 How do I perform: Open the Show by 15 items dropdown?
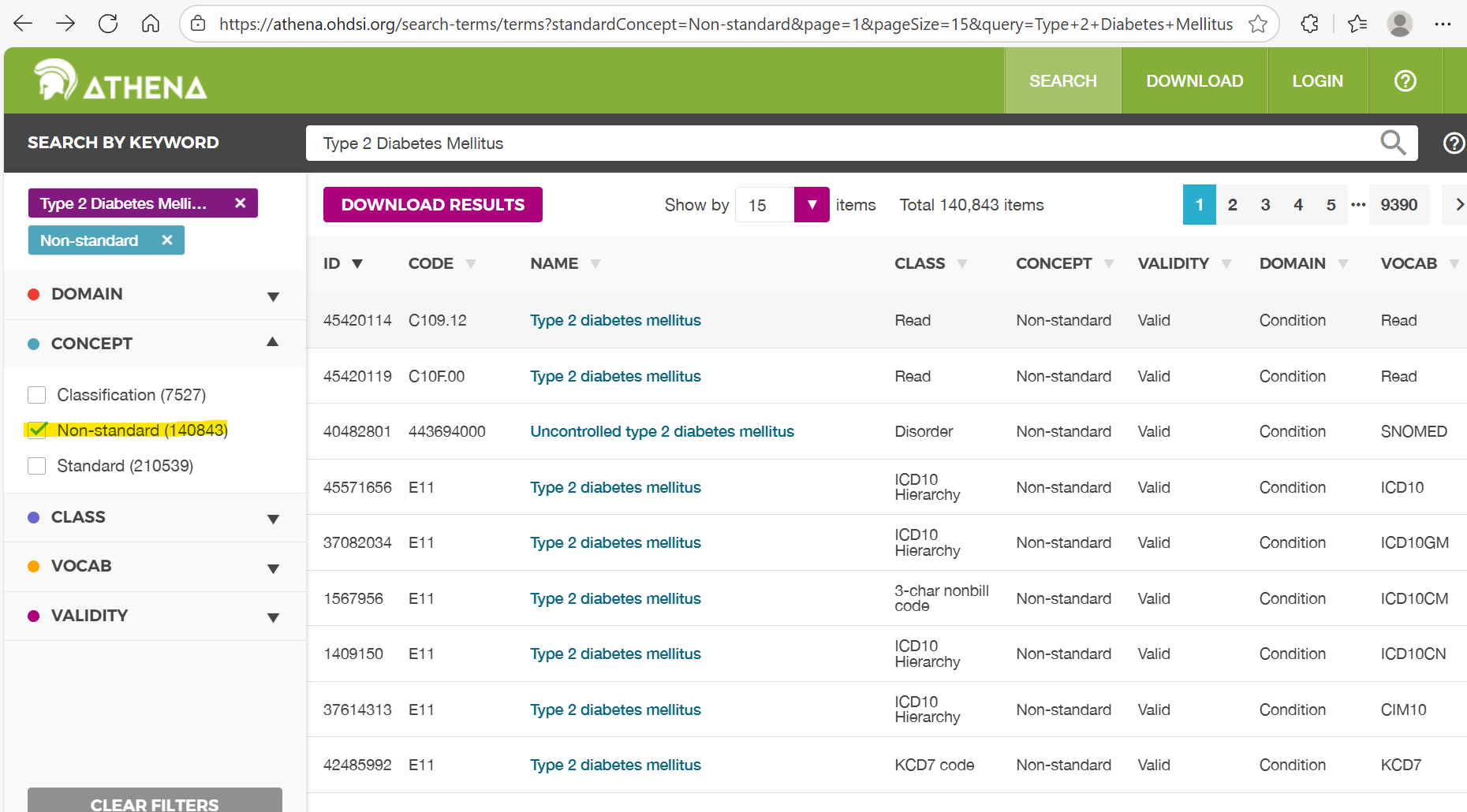coord(812,205)
